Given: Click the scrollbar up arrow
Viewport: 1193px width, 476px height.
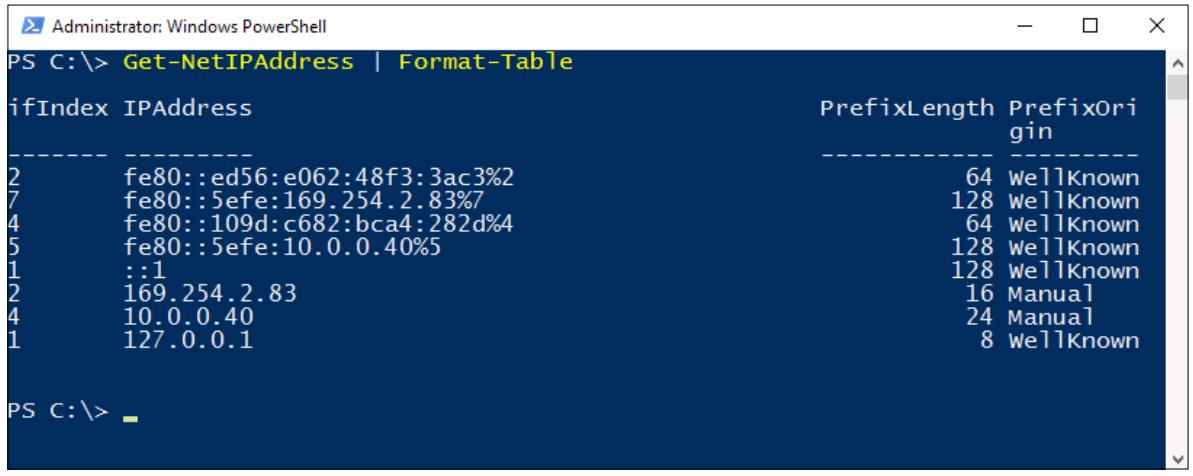Looking at the screenshot, I should click(1178, 62).
